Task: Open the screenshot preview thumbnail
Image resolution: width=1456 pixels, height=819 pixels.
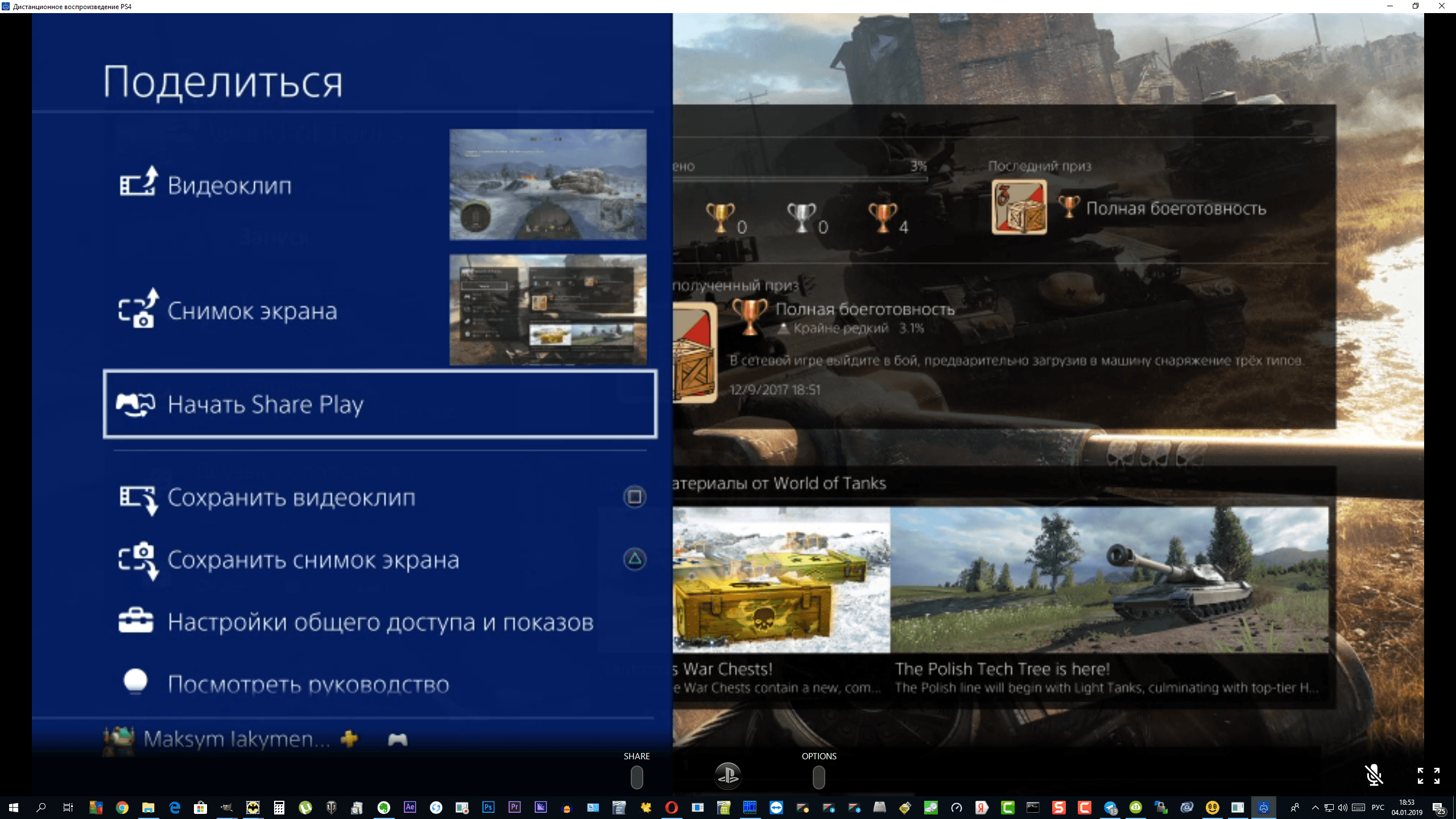Action: click(x=548, y=310)
